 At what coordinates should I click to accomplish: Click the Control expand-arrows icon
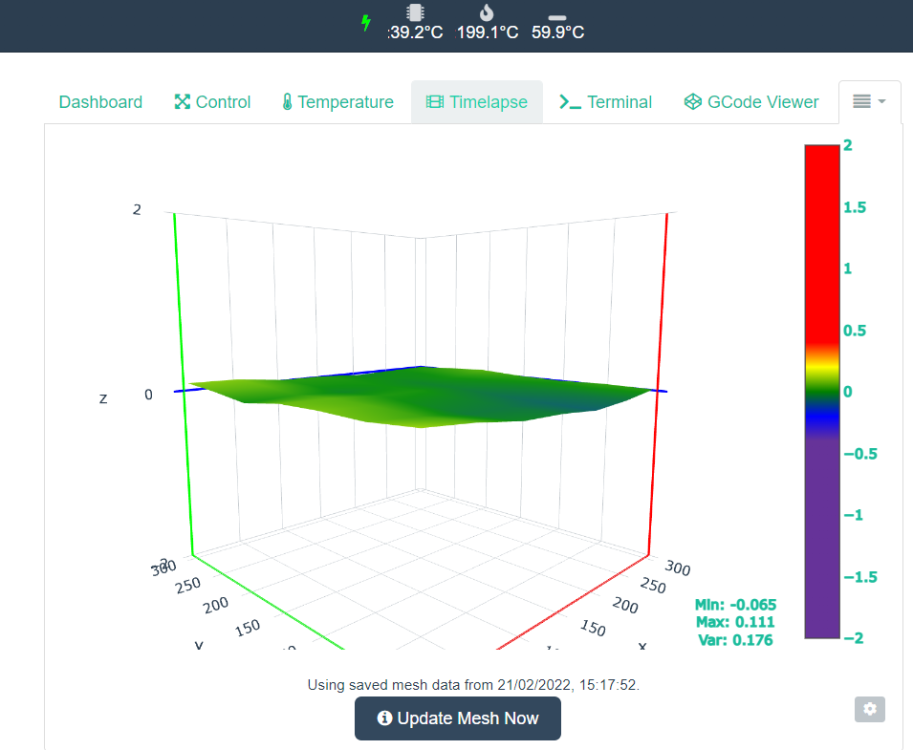[x=182, y=102]
